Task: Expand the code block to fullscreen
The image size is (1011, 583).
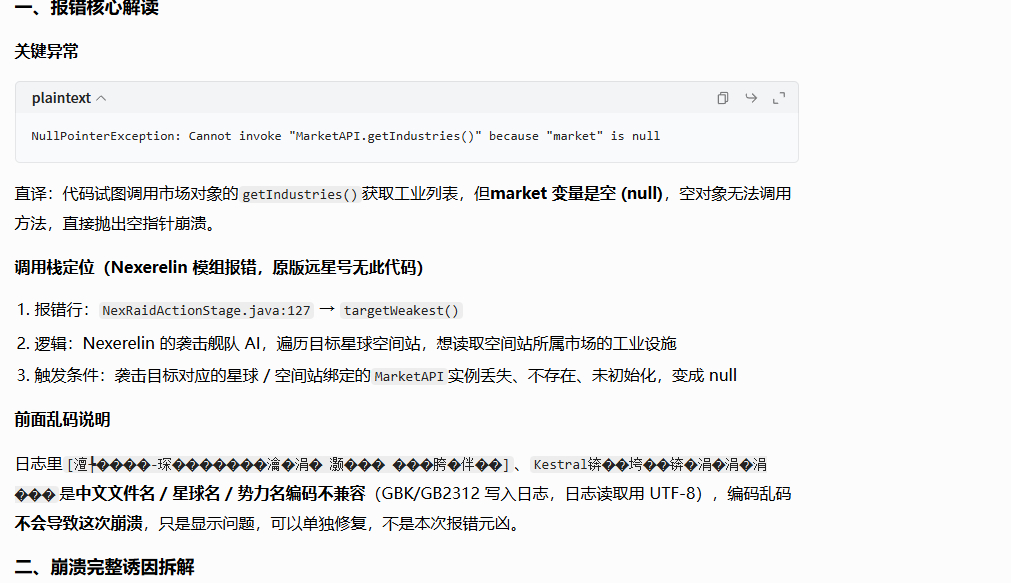Action: tap(779, 98)
